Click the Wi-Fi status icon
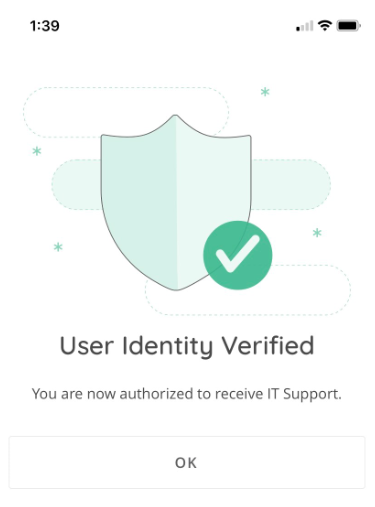 324,25
